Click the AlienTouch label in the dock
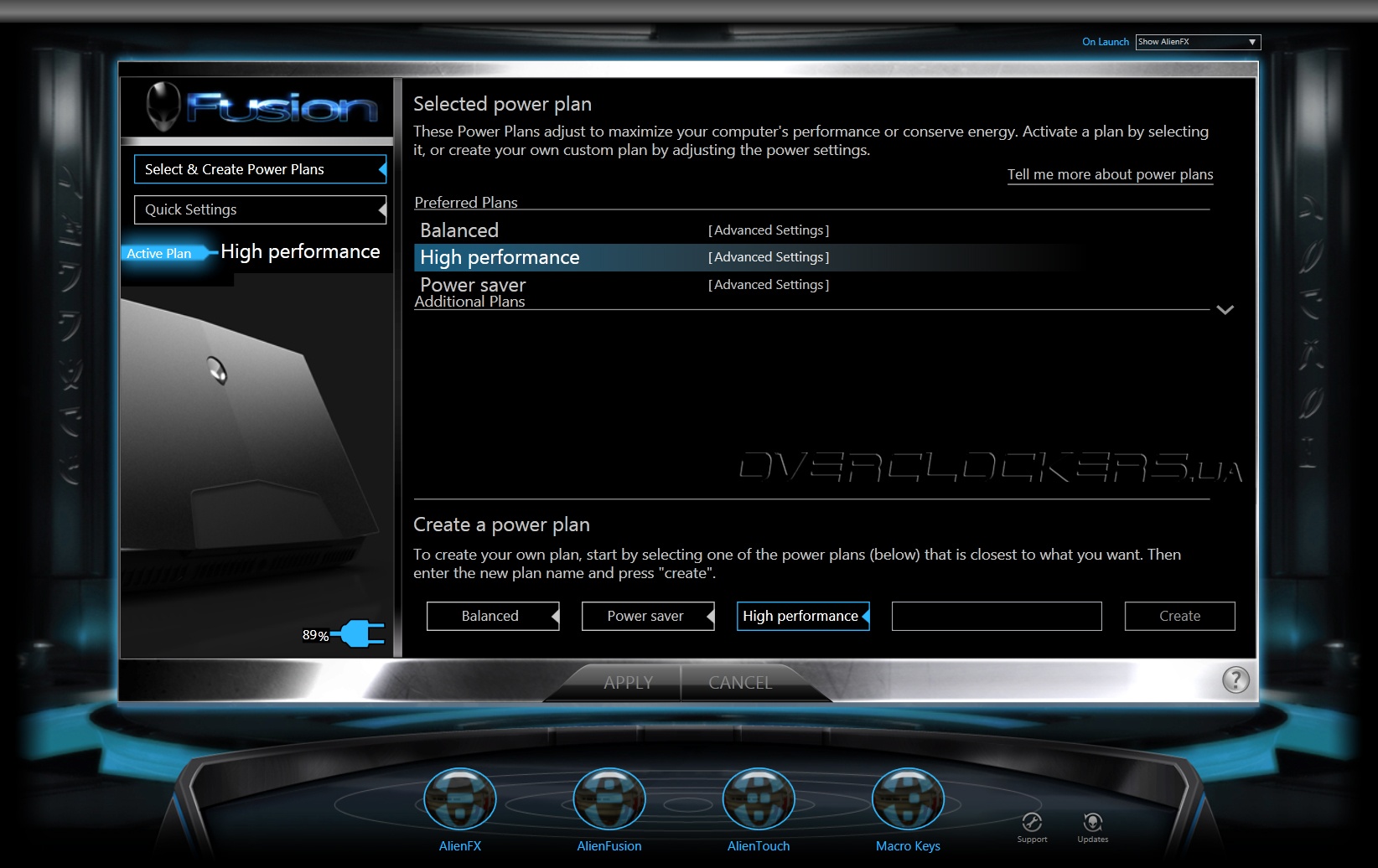 [759, 846]
